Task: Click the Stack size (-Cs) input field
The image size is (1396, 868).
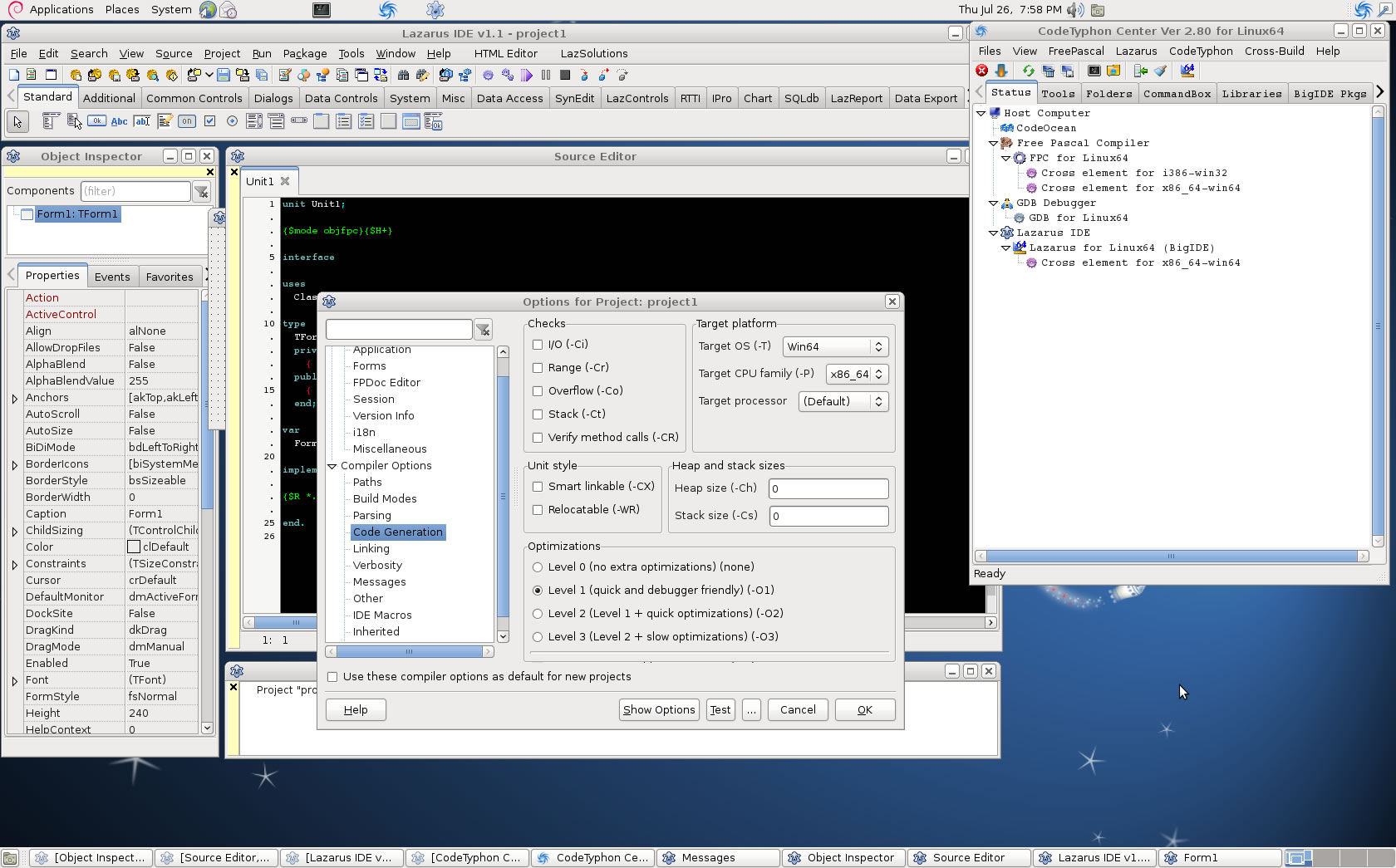Action: 828,516
